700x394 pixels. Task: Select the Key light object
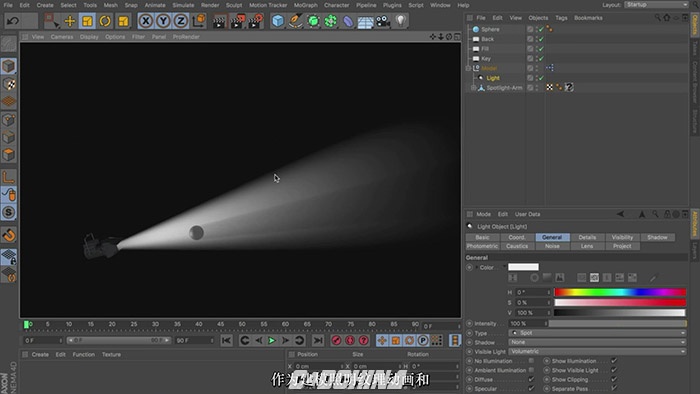(486, 59)
